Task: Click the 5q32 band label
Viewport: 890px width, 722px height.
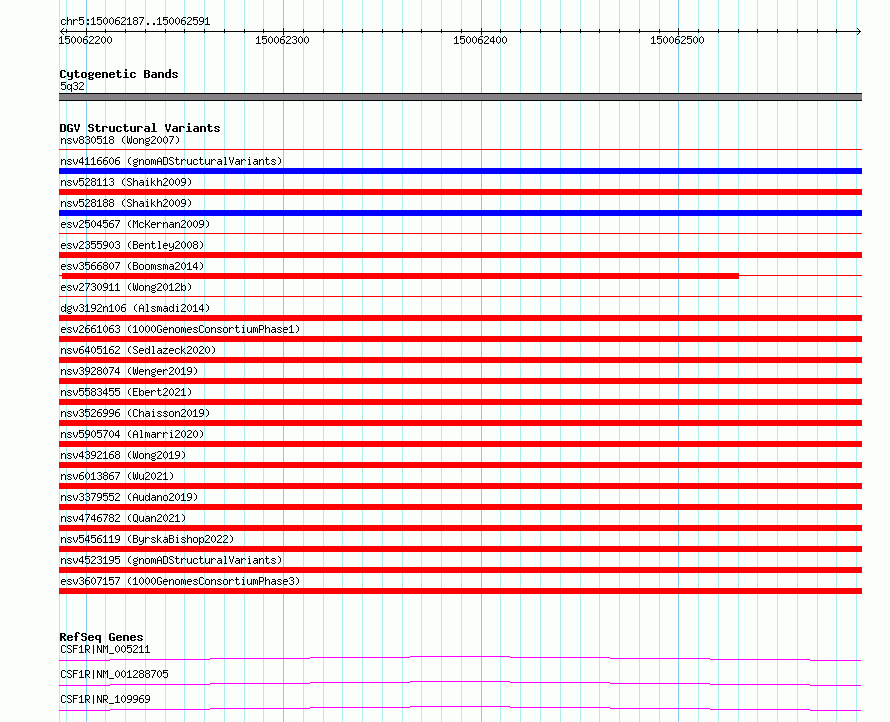Action: [x=72, y=86]
